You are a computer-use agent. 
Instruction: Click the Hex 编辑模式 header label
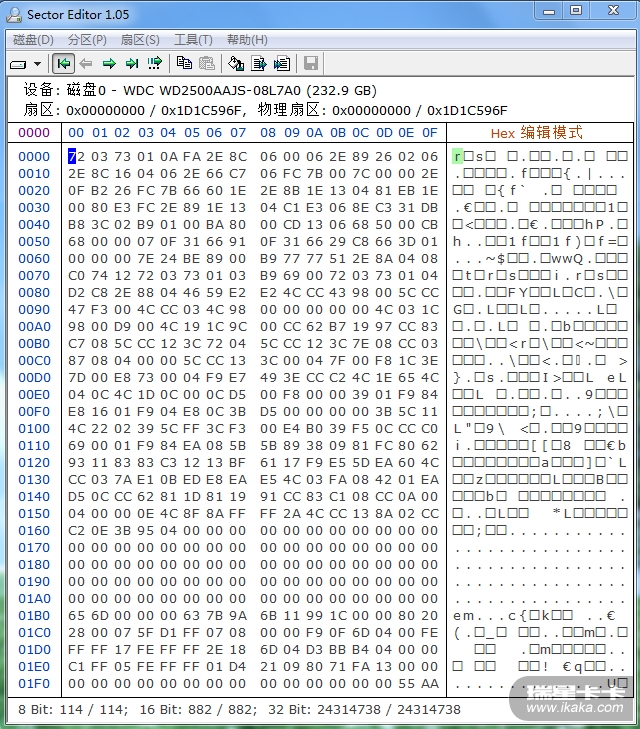coord(537,133)
